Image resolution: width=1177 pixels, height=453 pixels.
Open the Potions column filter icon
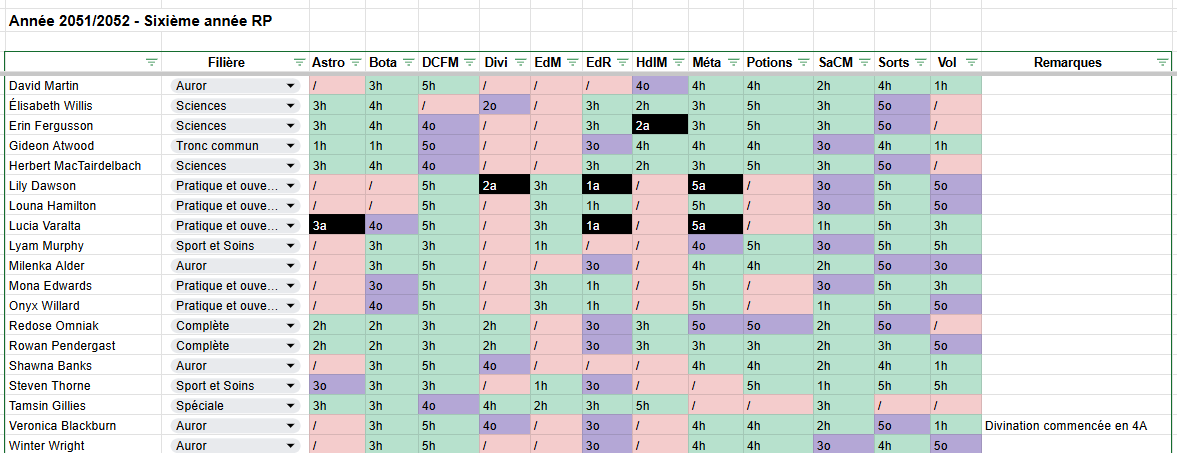tap(804, 62)
